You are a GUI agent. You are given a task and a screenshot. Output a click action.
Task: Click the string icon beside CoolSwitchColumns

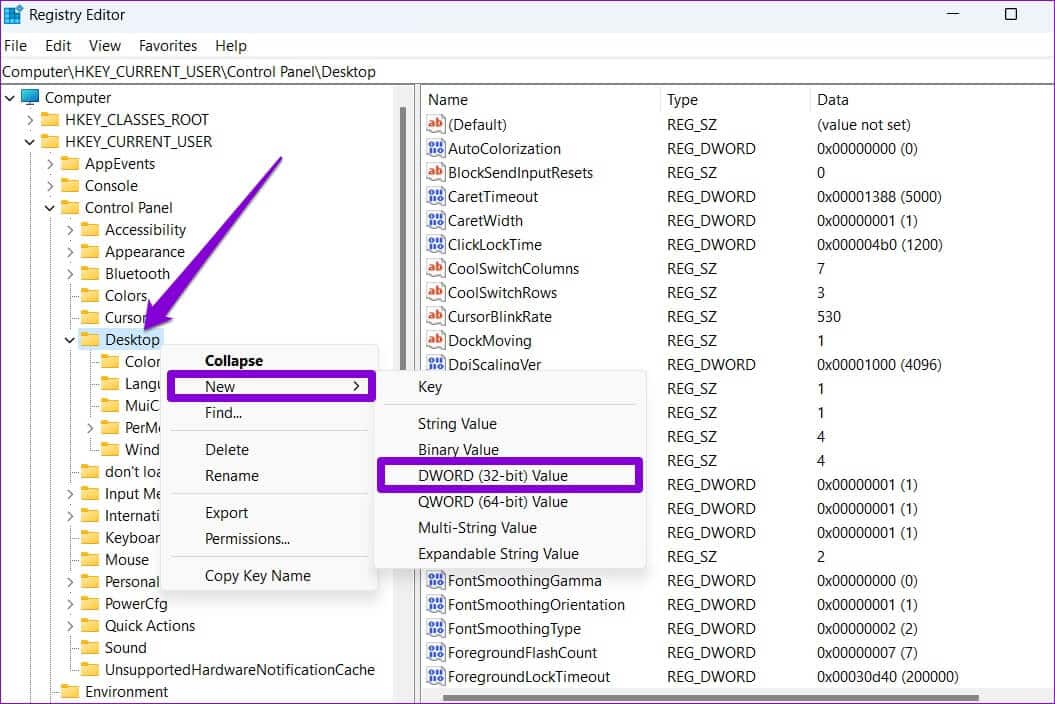[x=435, y=269]
